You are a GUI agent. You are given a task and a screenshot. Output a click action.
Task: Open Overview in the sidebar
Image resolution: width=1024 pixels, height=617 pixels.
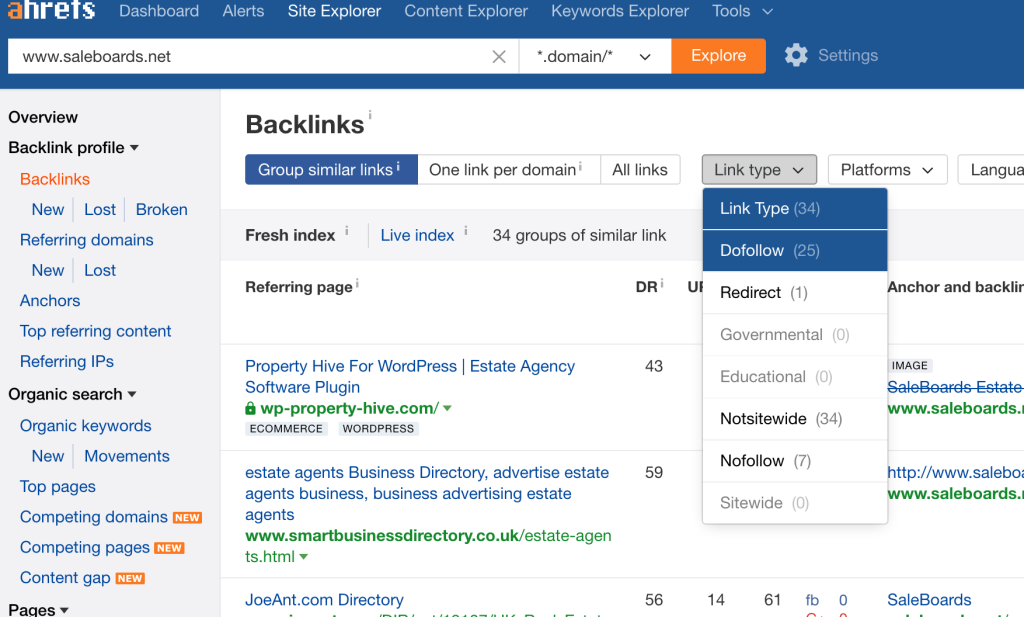pyautogui.click(x=42, y=118)
